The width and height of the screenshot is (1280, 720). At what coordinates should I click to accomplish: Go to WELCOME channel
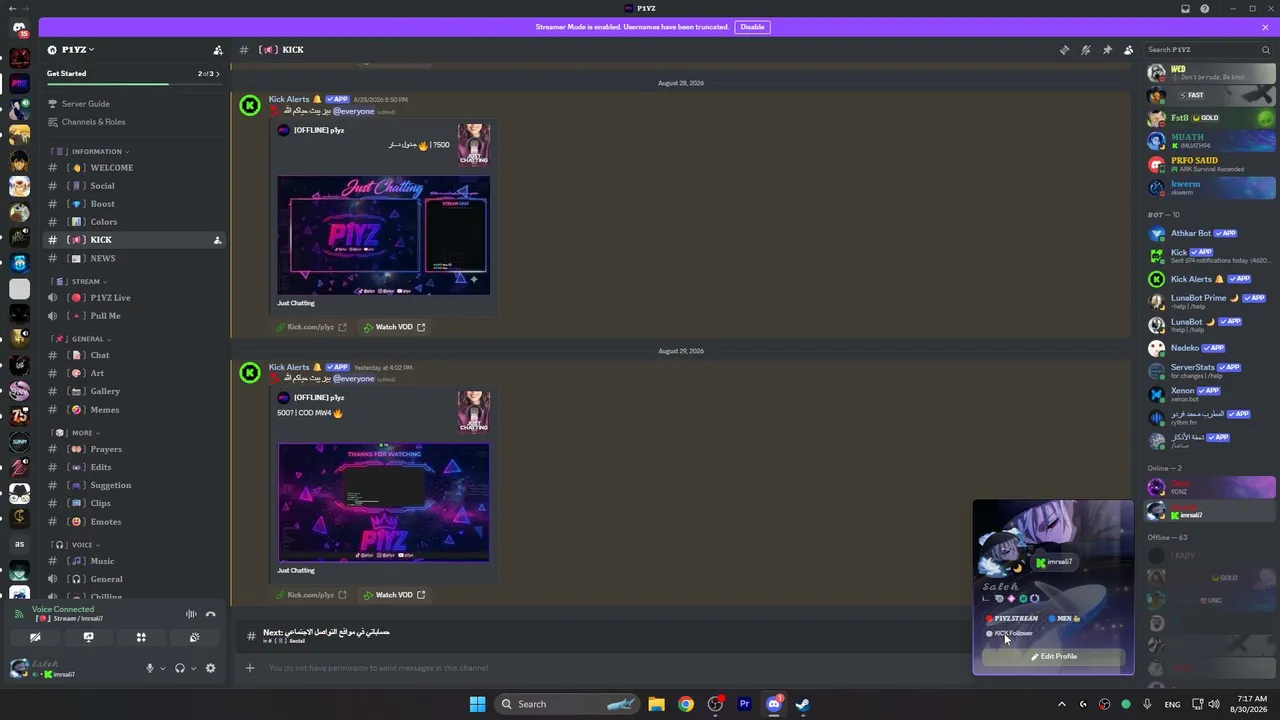point(133,168)
